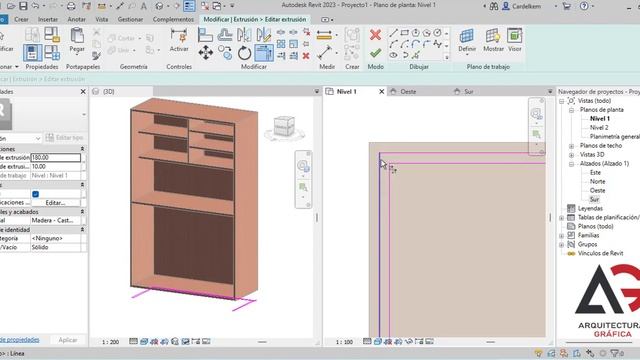Click the Offset tool icon

tap(225, 35)
